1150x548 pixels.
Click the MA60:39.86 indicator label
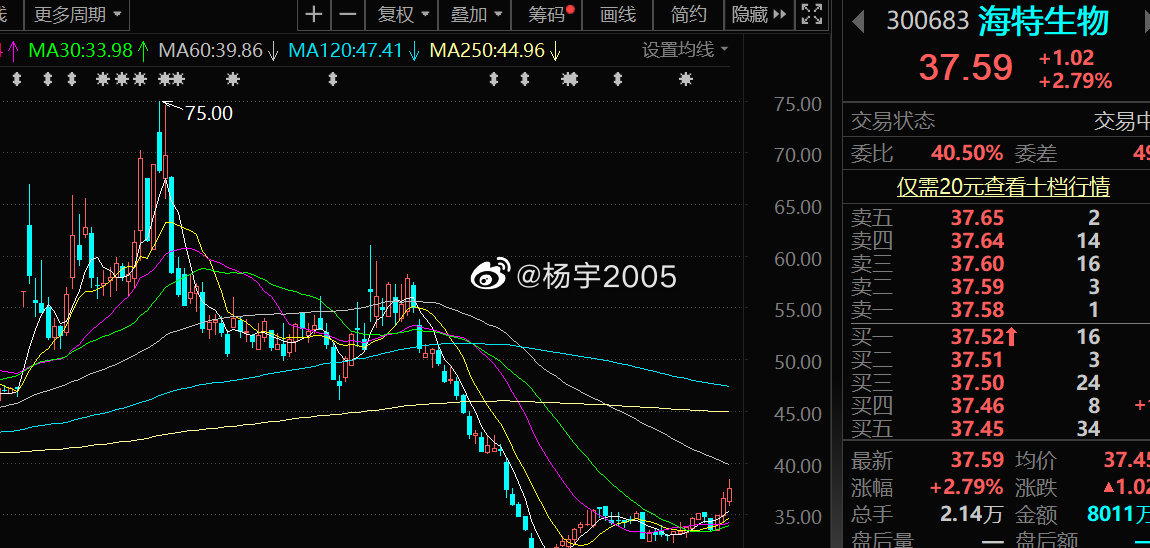pos(219,51)
